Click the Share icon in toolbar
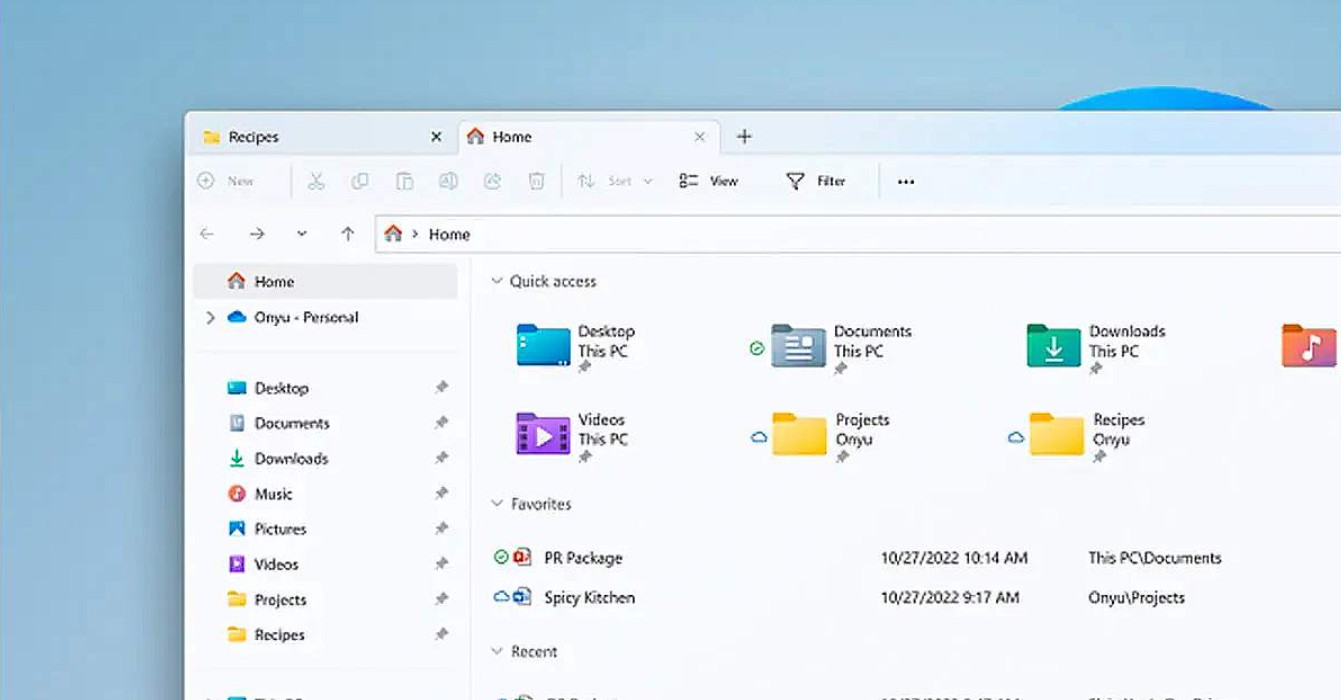 pos(492,181)
